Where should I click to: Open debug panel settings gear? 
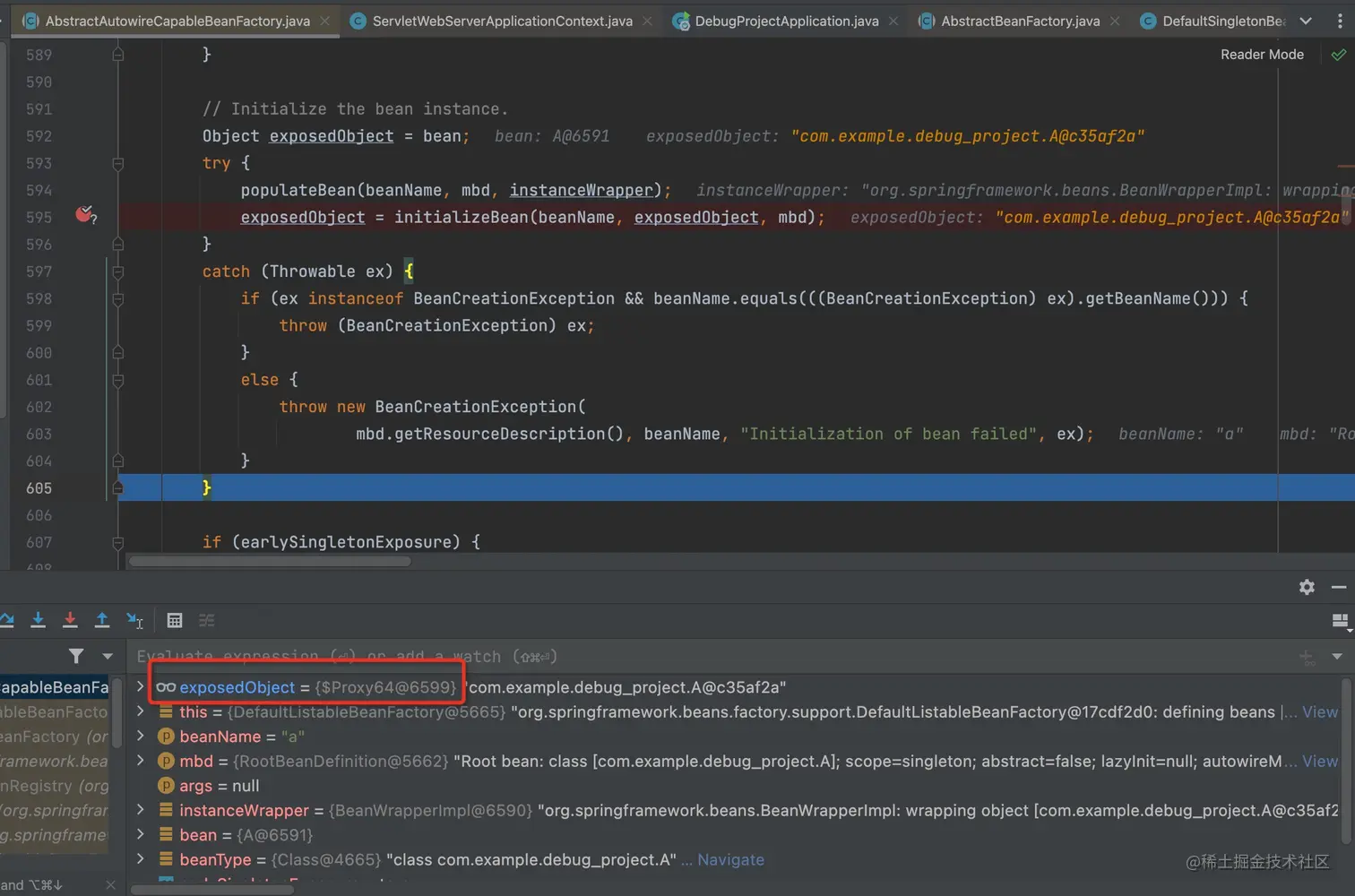1307,587
